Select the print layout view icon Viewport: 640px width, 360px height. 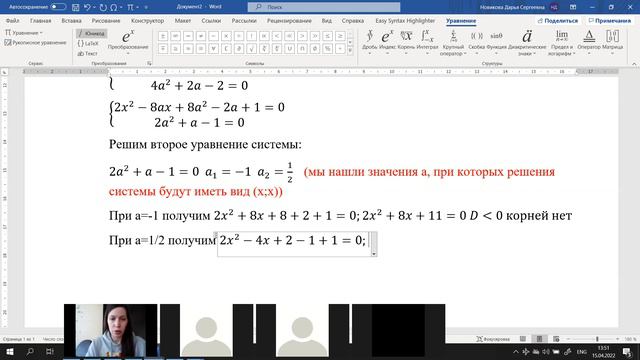pyautogui.click(x=539, y=339)
